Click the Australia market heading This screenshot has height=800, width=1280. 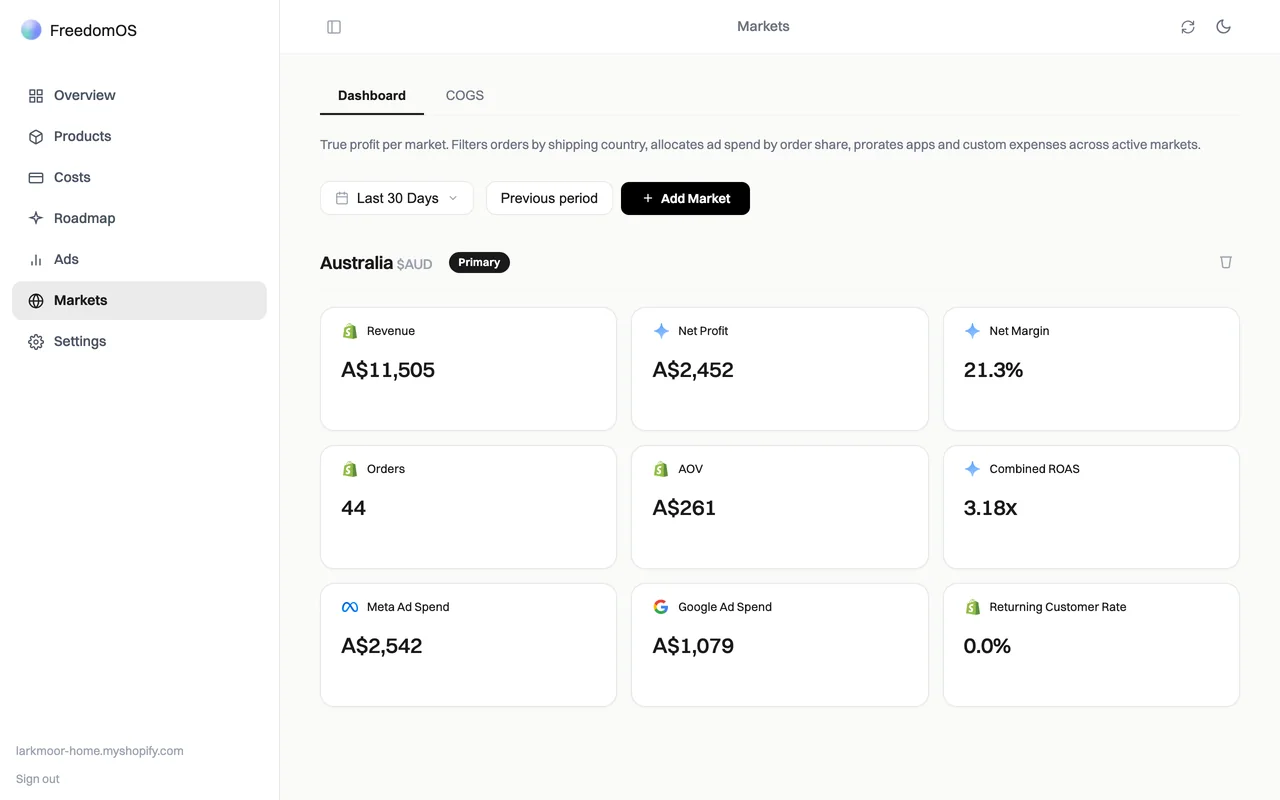coord(356,263)
